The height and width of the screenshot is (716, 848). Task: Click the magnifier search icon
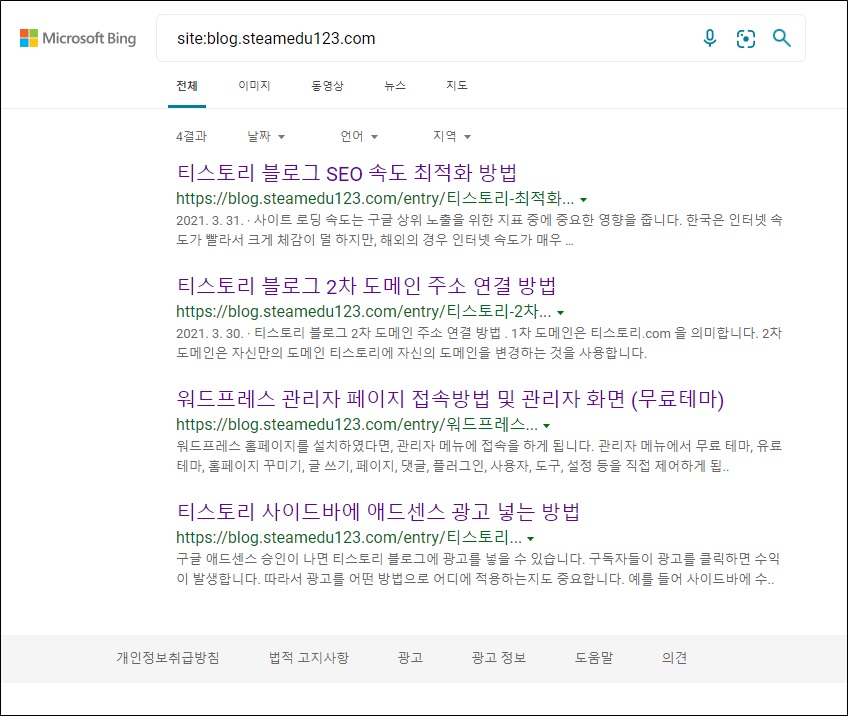tap(781, 38)
